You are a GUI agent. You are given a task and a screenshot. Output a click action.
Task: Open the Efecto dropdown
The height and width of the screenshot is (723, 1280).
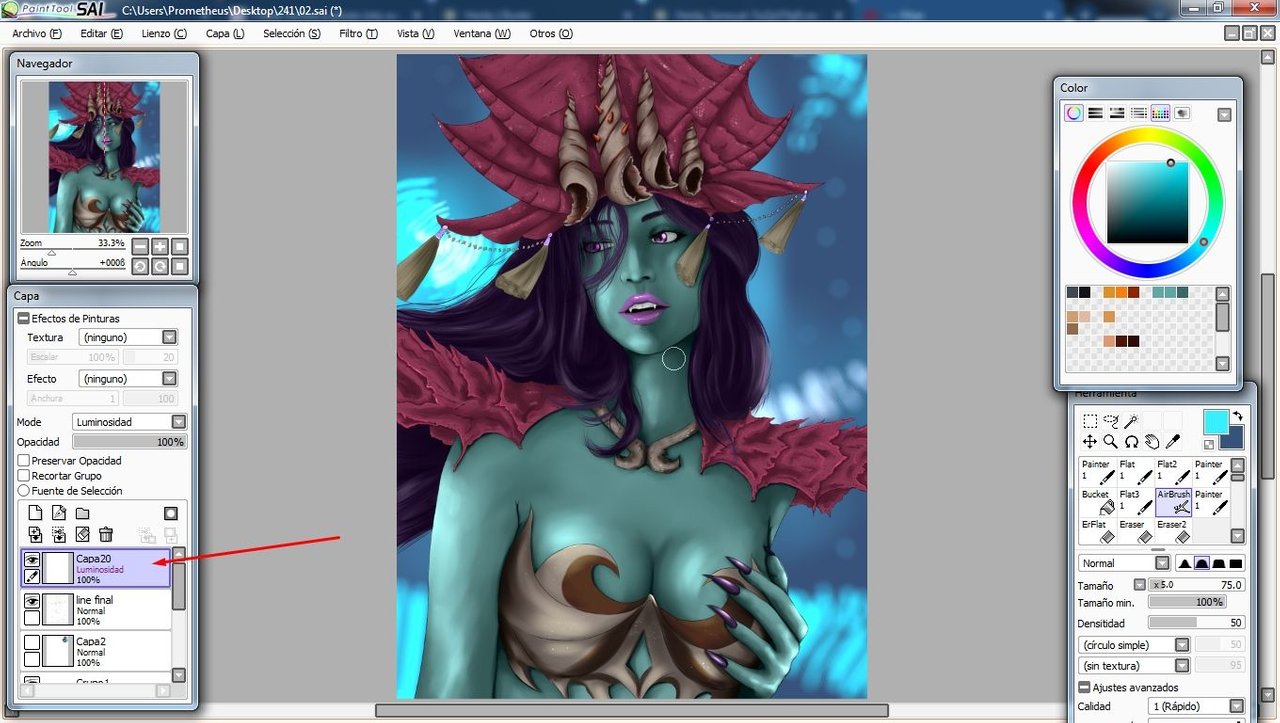coord(128,379)
